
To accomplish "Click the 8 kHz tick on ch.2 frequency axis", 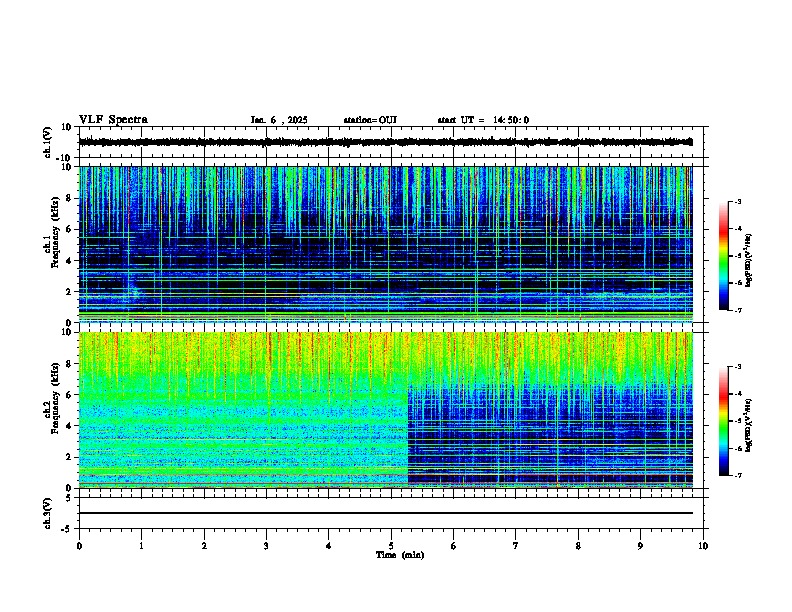I will point(70,364).
